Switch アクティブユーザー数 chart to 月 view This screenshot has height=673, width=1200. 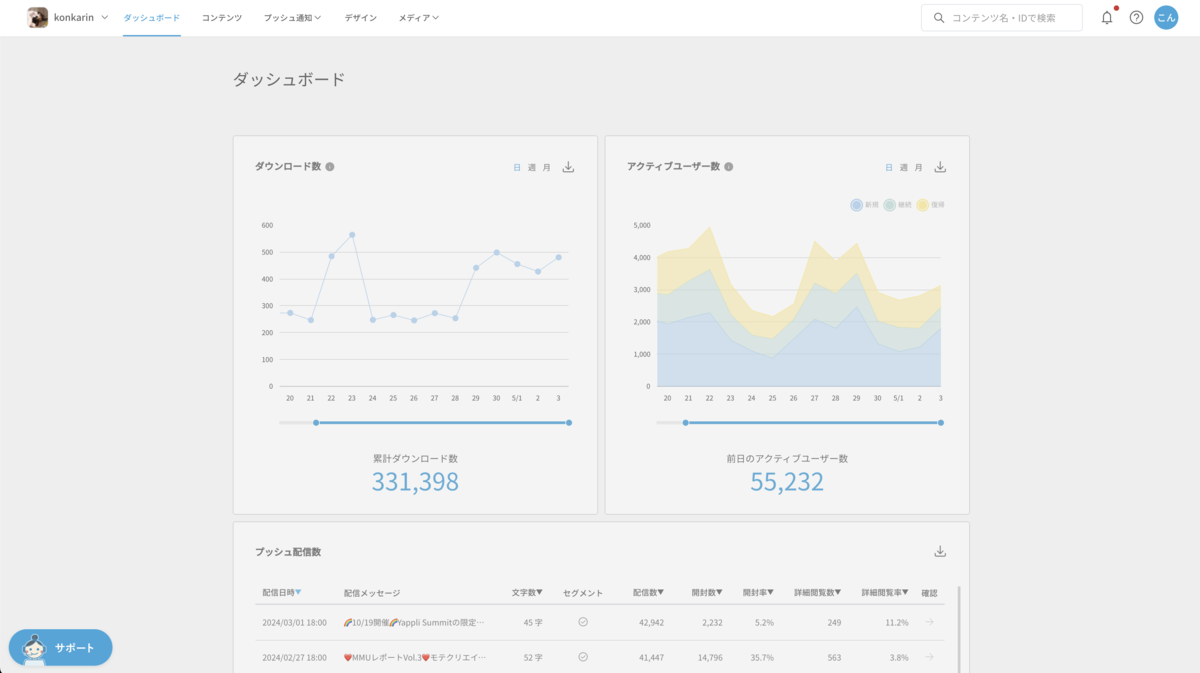click(x=919, y=168)
